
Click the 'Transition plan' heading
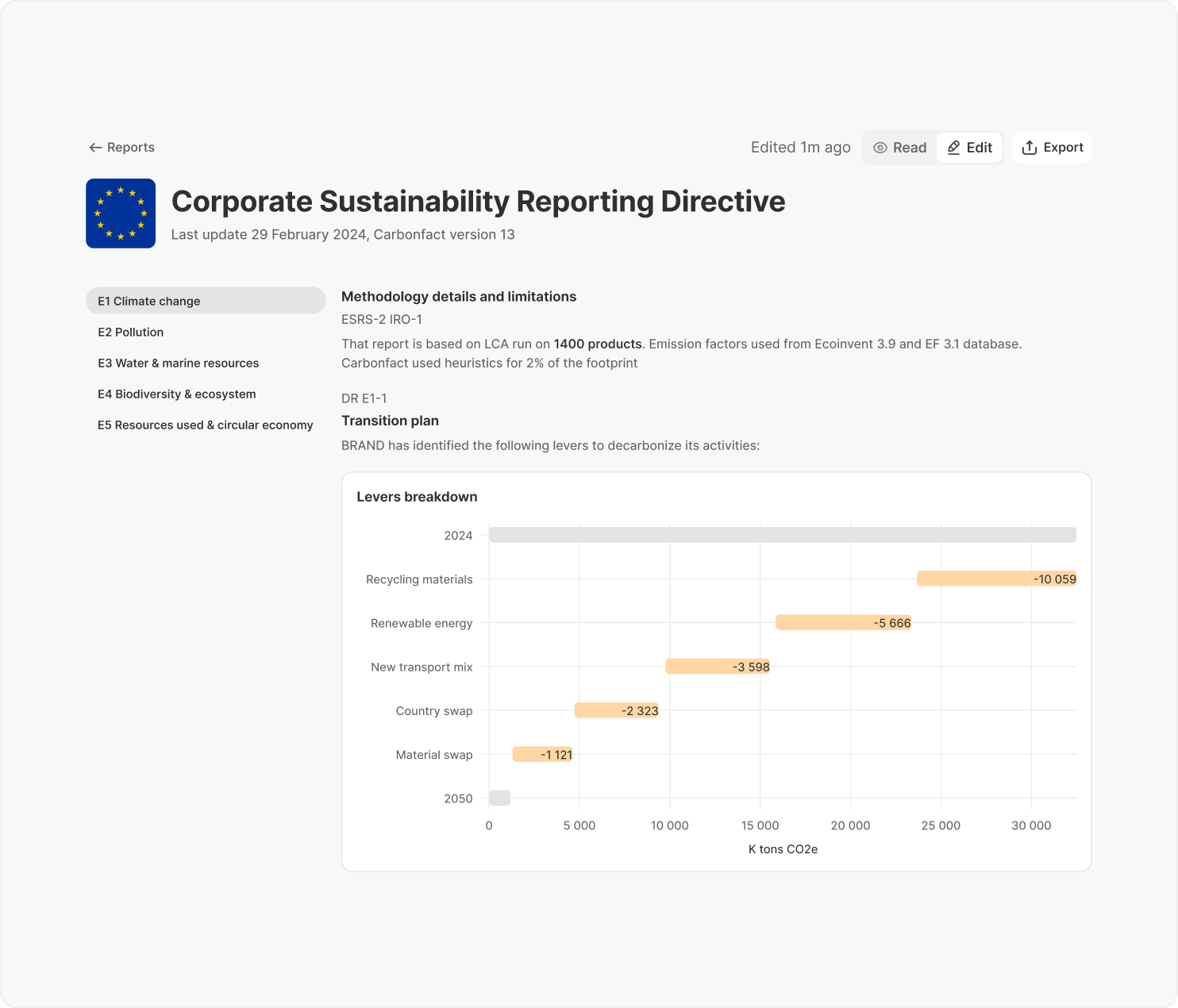(390, 421)
